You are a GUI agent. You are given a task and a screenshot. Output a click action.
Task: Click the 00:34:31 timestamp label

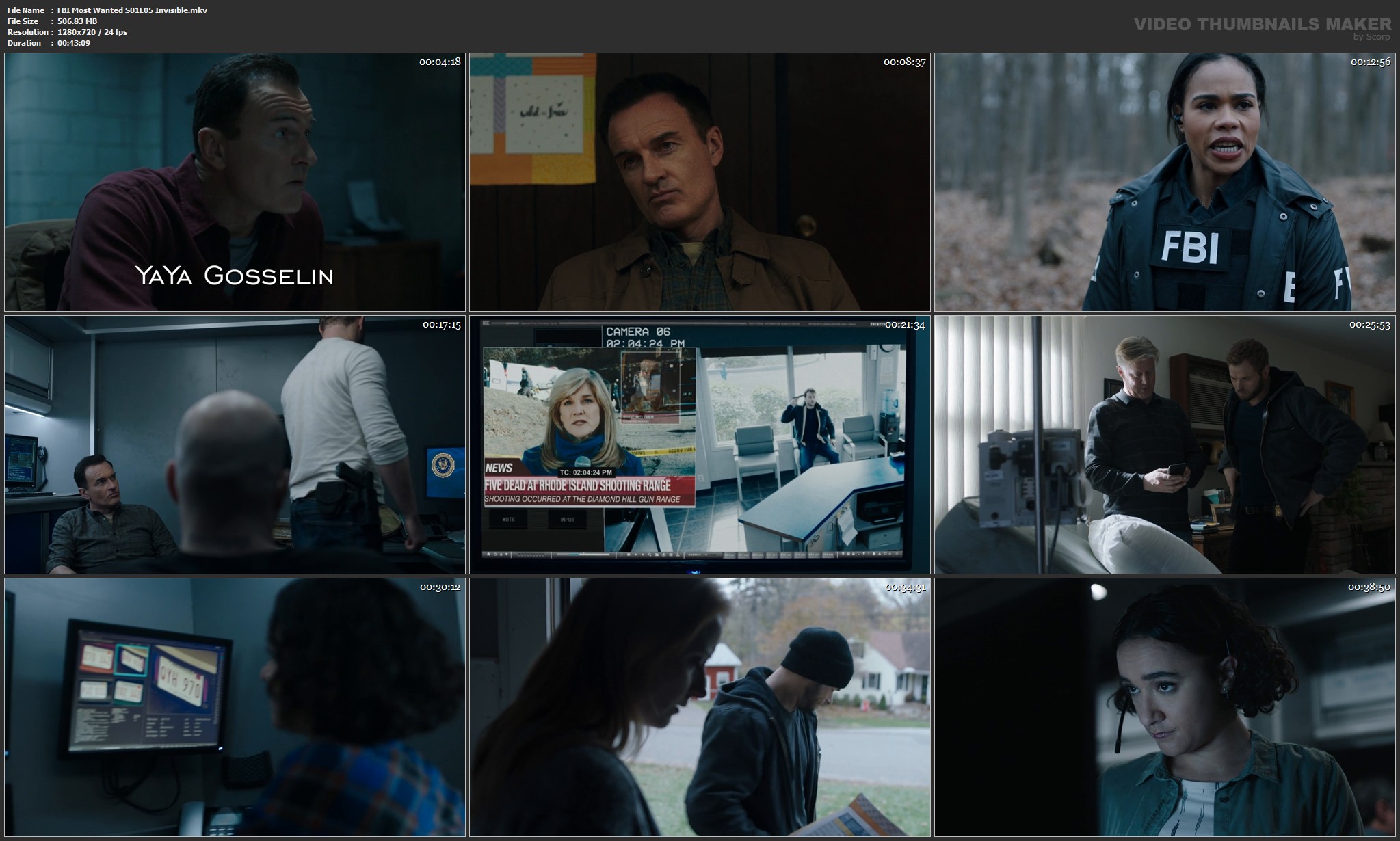click(905, 587)
